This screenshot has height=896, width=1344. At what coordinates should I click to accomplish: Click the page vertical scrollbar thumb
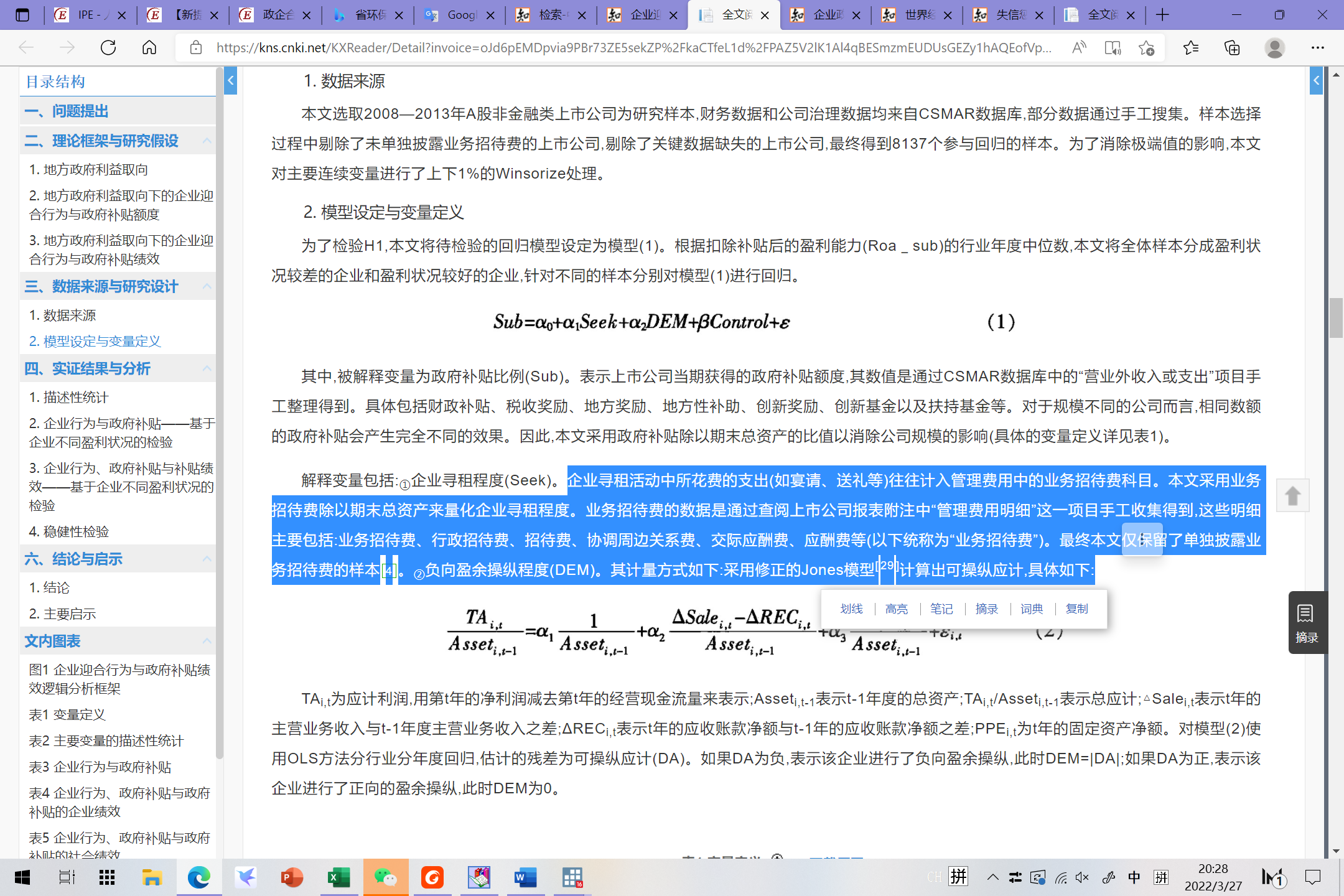pos(1336,317)
